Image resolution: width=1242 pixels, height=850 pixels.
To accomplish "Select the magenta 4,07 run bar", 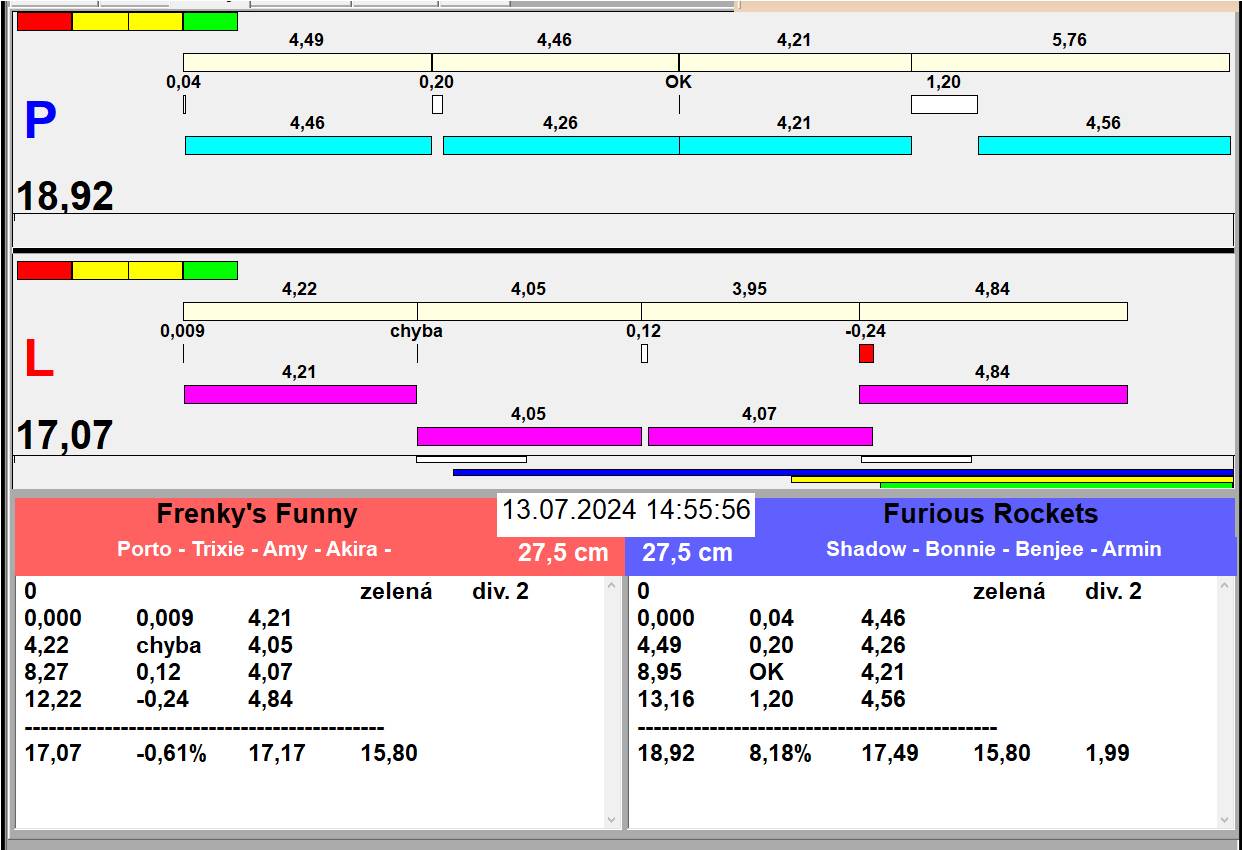I will 760,436.
